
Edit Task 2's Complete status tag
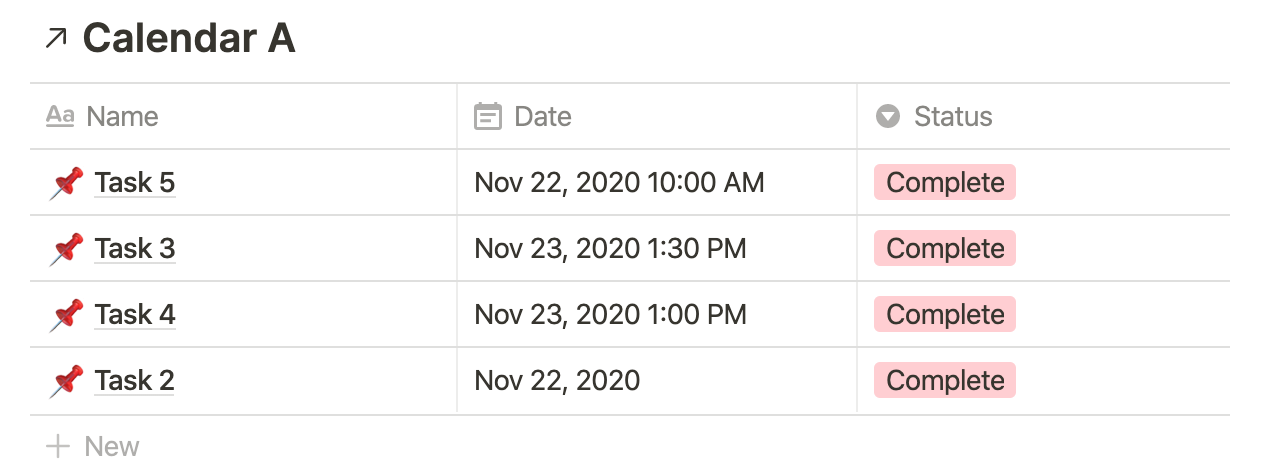(x=945, y=381)
